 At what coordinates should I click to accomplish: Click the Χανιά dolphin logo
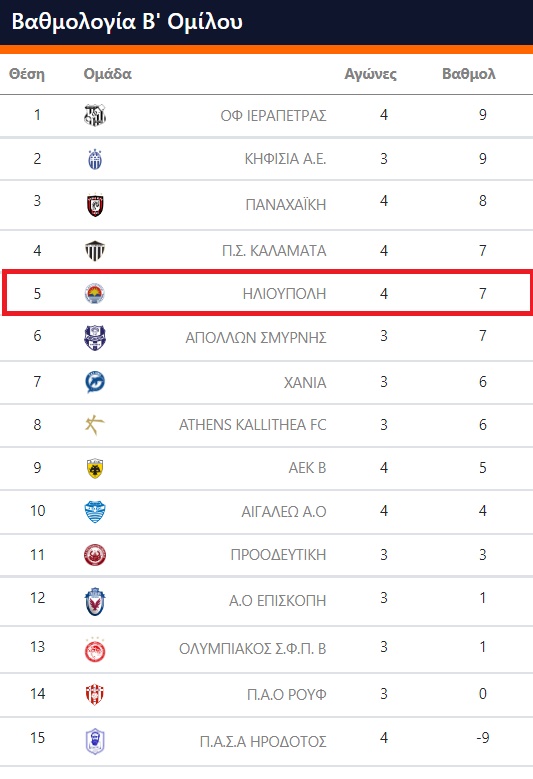click(x=95, y=382)
